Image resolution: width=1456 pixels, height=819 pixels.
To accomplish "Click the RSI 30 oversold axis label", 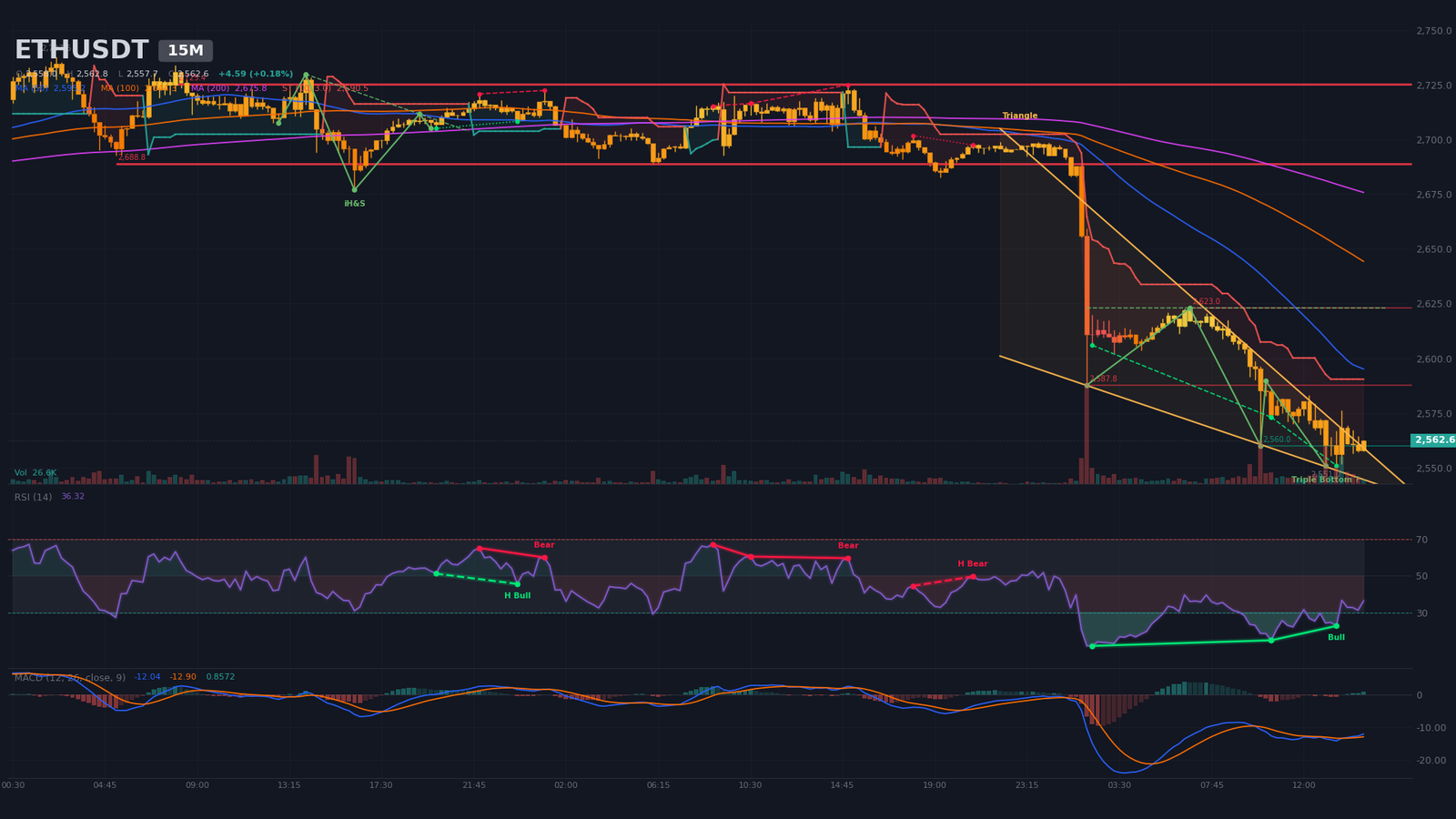I will pos(1421,613).
